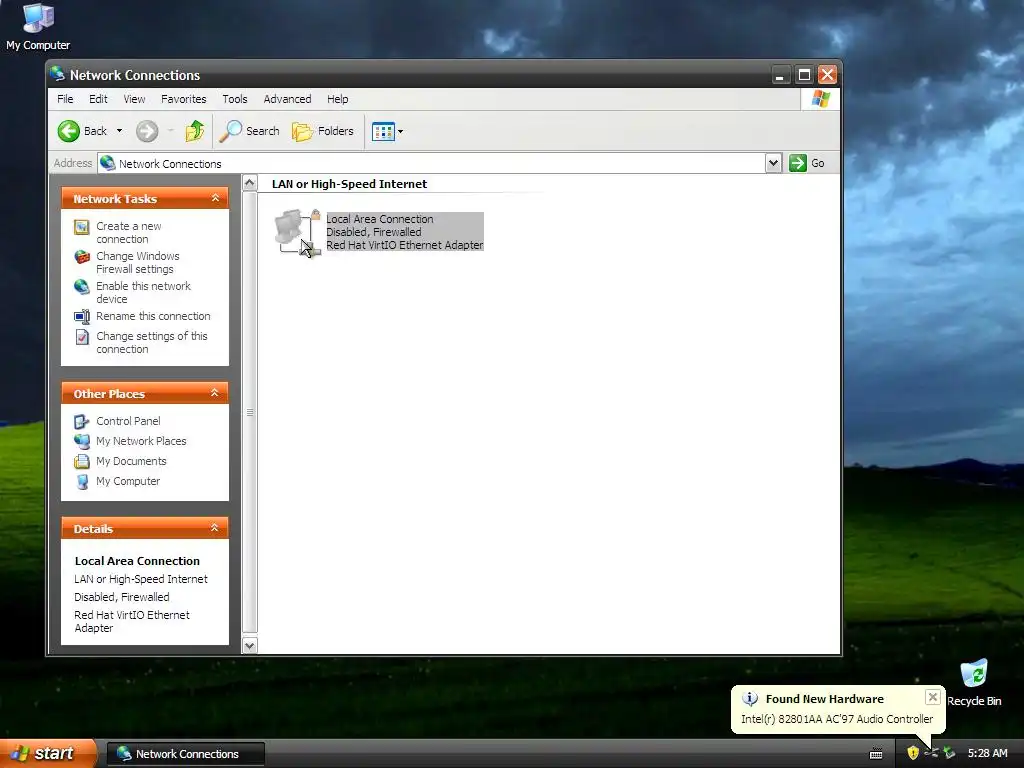The image size is (1024, 768).
Task: Click the sidebar scrollbar up arrow
Action: 249,184
